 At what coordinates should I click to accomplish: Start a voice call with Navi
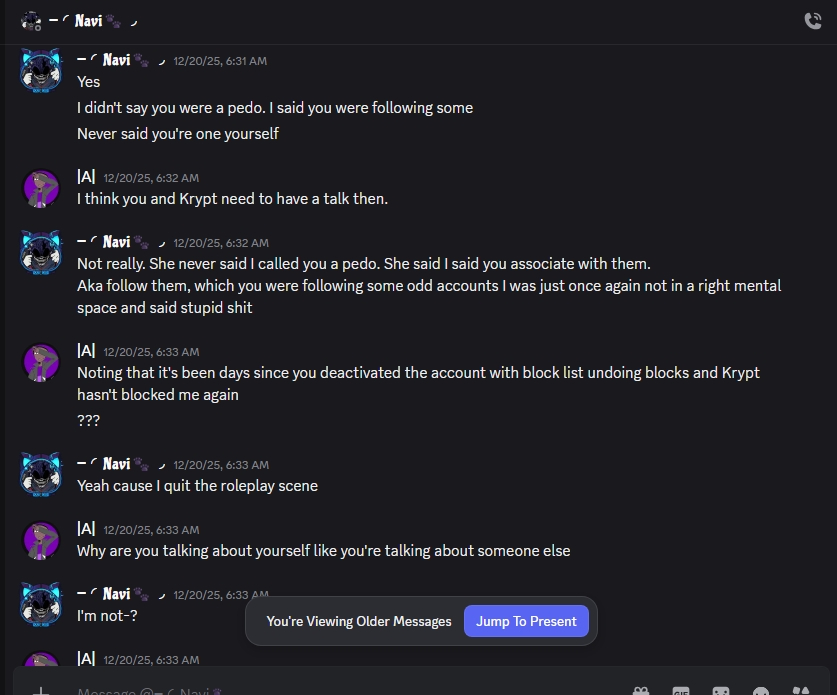click(x=812, y=21)
